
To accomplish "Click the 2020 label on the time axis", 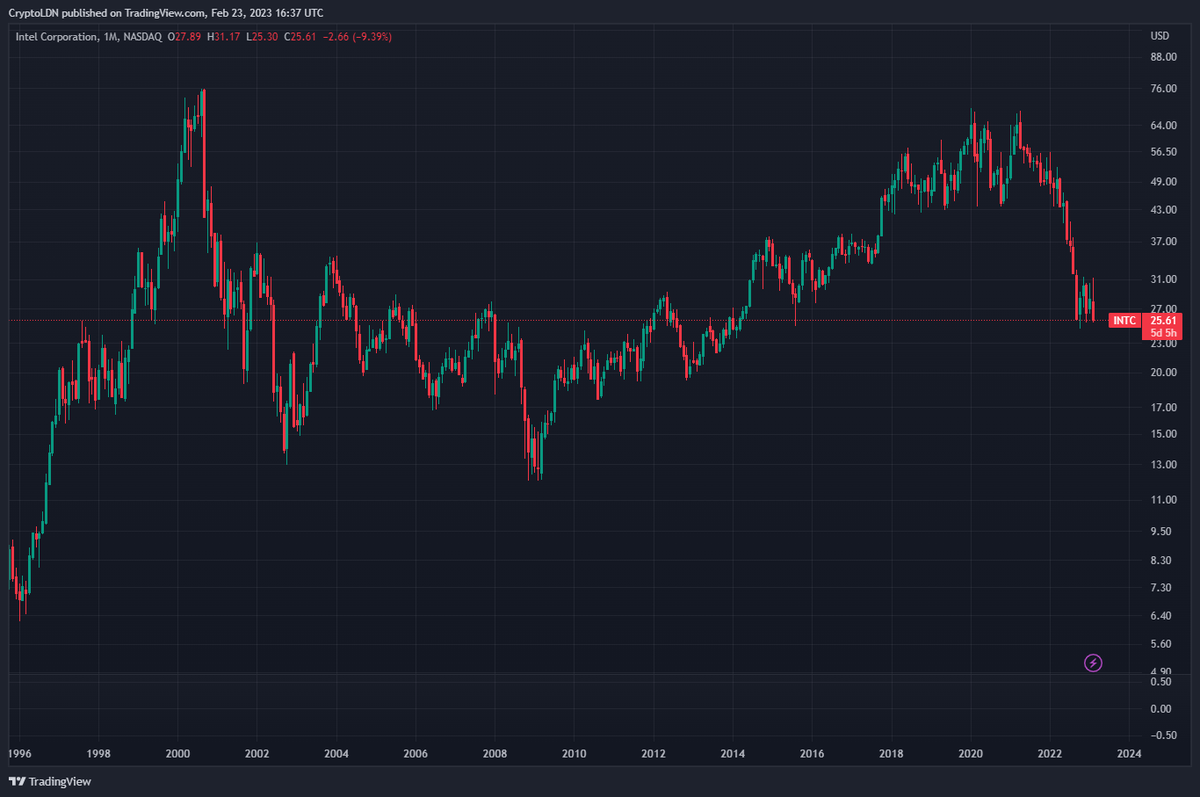I will point(972,754).
